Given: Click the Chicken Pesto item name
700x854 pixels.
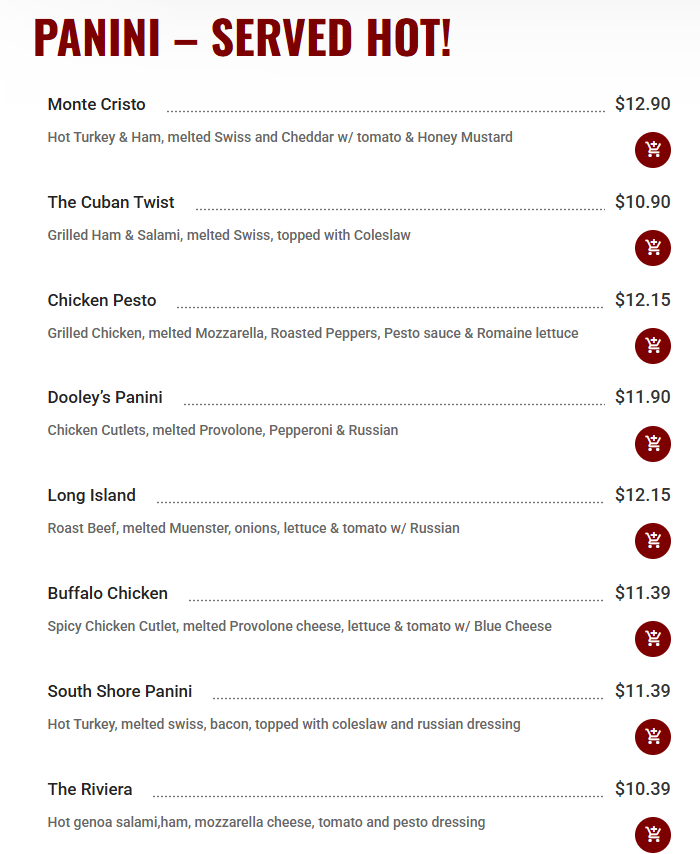Looking at the screenshot, I should (101, 300).
